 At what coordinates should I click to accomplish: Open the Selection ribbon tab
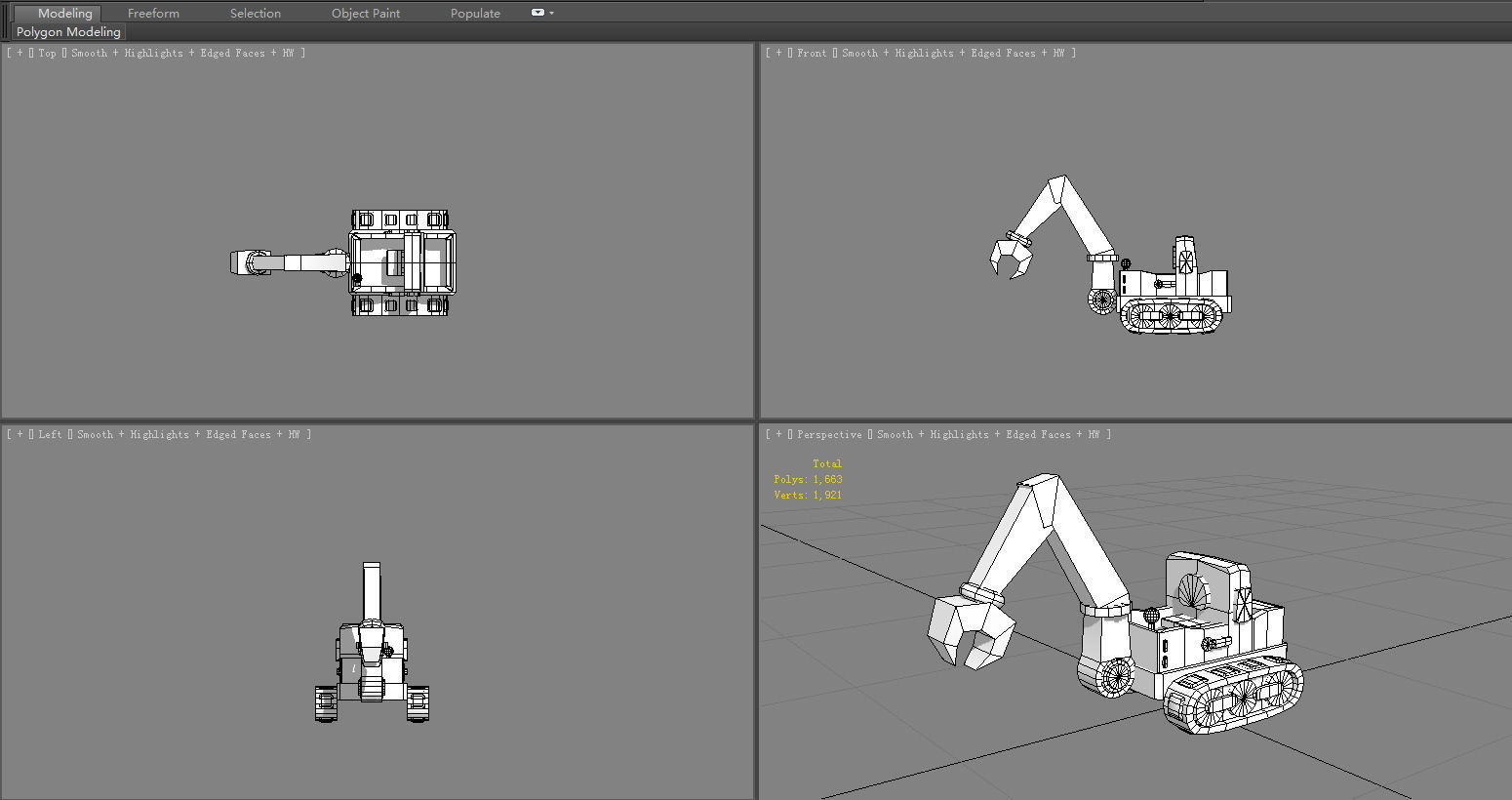[x=256, y=14]
